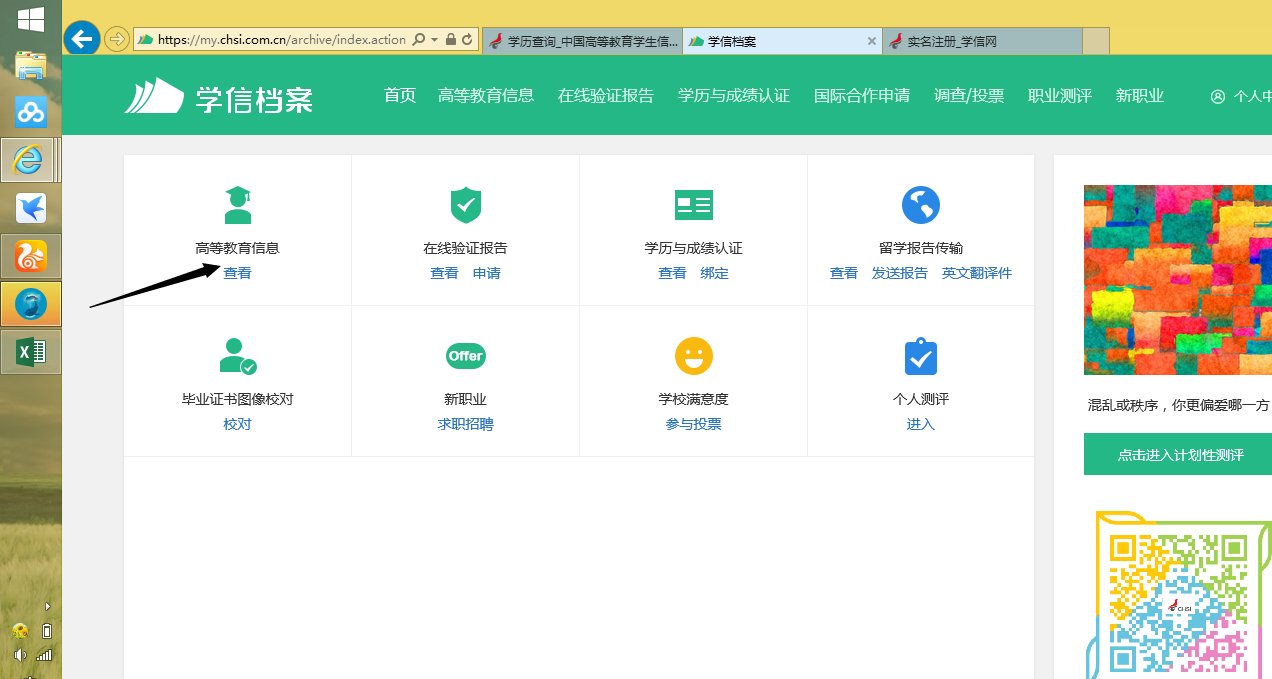Click the 学历与成绩认证 card icon
Screen dimensions: 1272x679
(693, 205)
